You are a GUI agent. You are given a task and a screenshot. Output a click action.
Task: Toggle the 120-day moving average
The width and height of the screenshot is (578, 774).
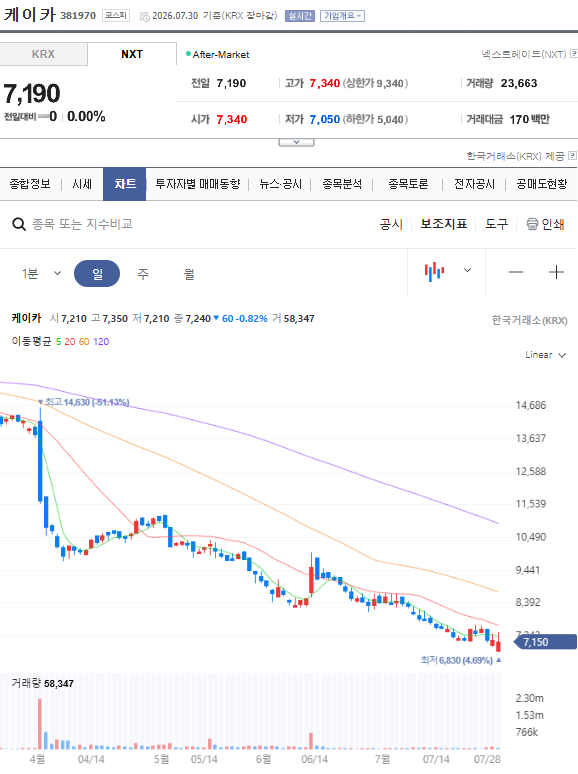(x=101, y=342)
